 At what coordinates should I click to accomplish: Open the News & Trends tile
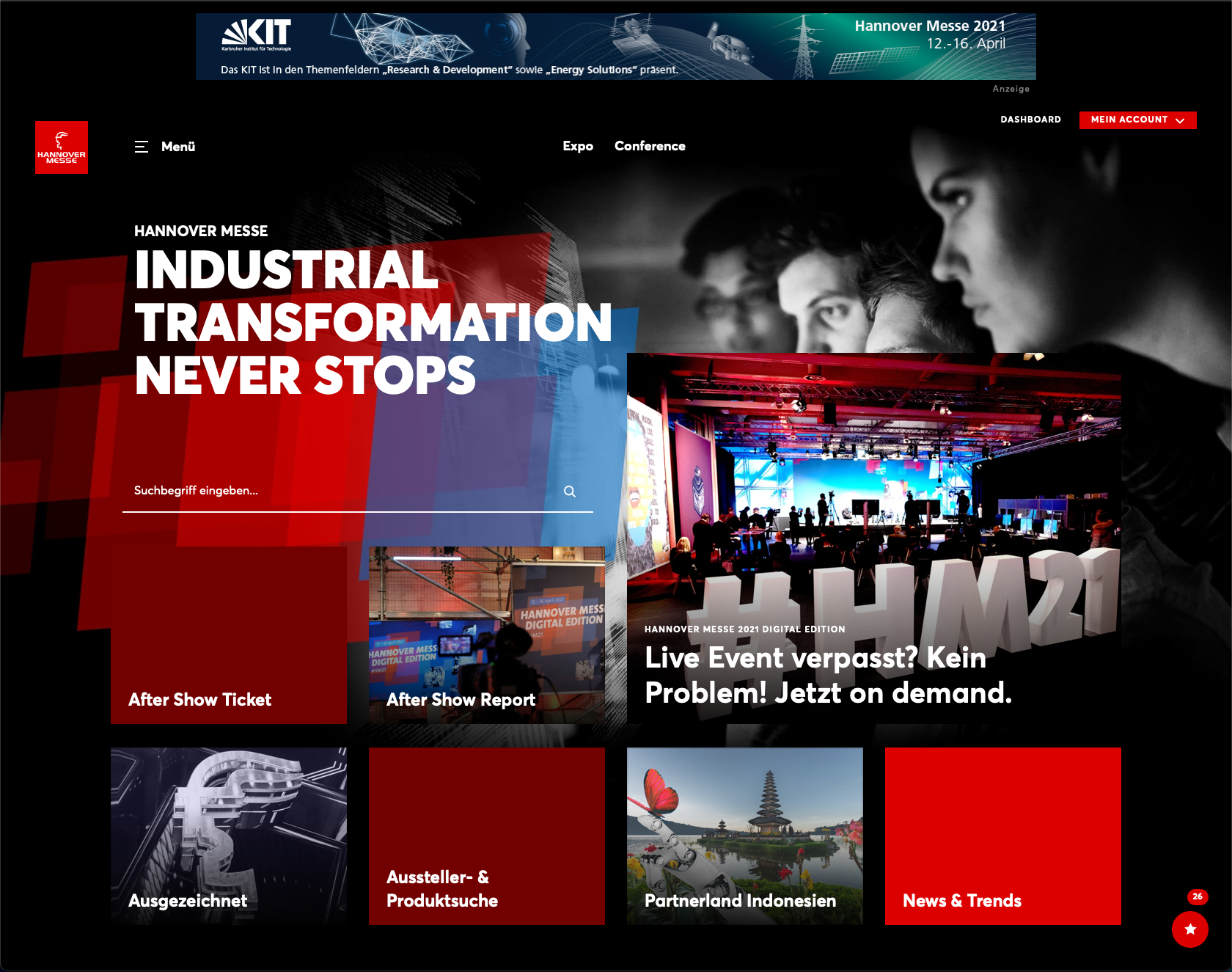click(1003, 836)
